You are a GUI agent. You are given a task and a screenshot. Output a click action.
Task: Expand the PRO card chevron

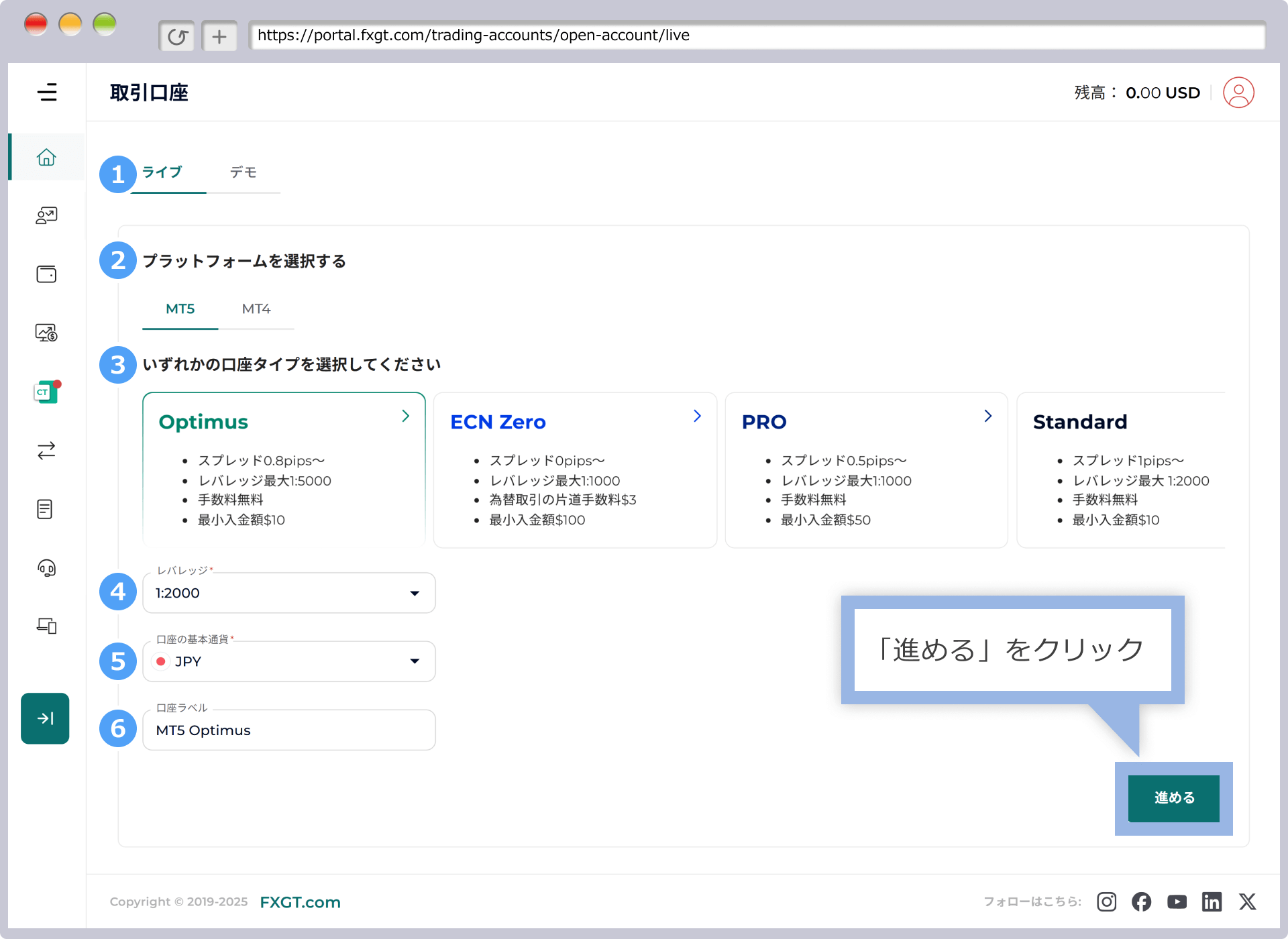click(987, 417)
